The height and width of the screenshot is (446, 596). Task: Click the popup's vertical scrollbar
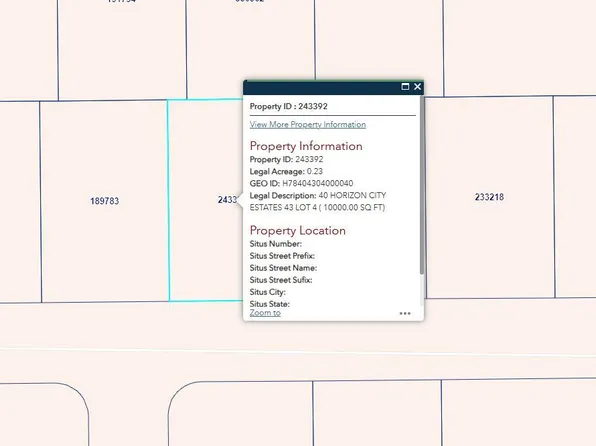point(422,185)
